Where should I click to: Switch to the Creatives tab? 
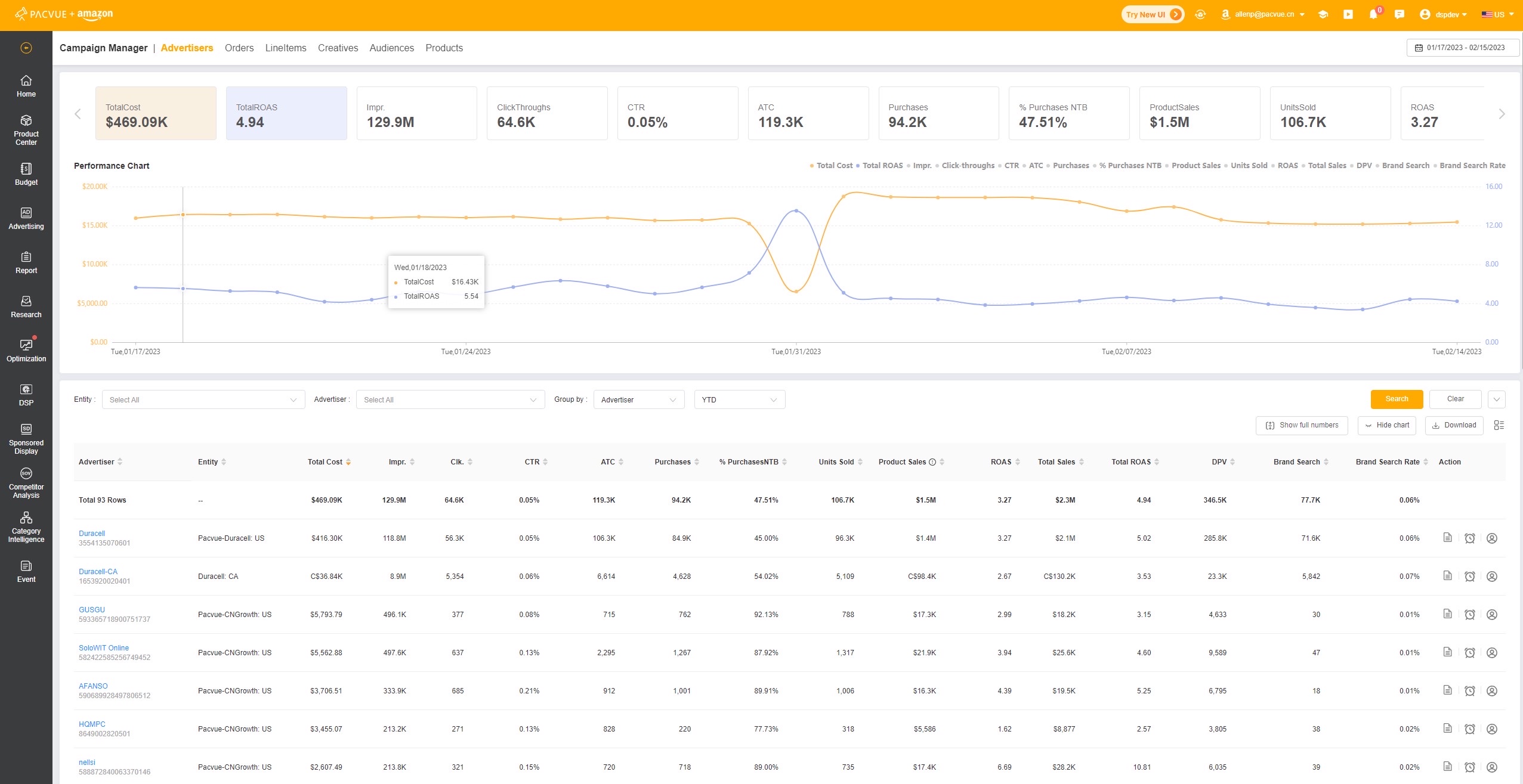click(338, 48)
